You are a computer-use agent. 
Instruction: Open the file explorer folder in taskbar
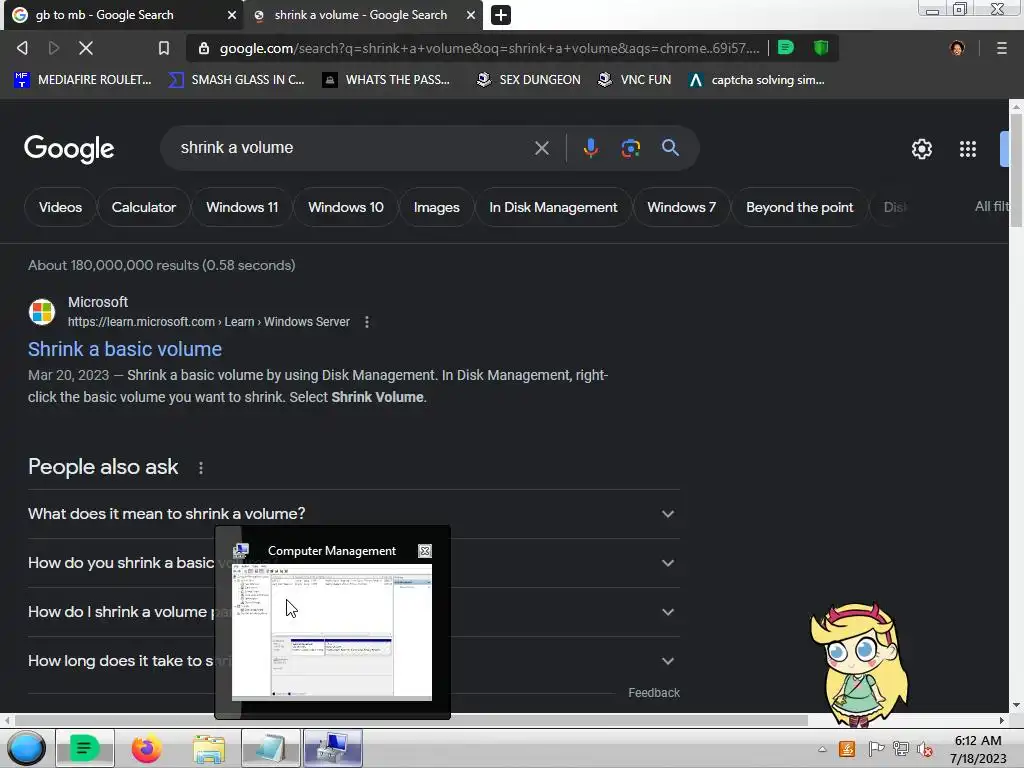pos(209,748)
